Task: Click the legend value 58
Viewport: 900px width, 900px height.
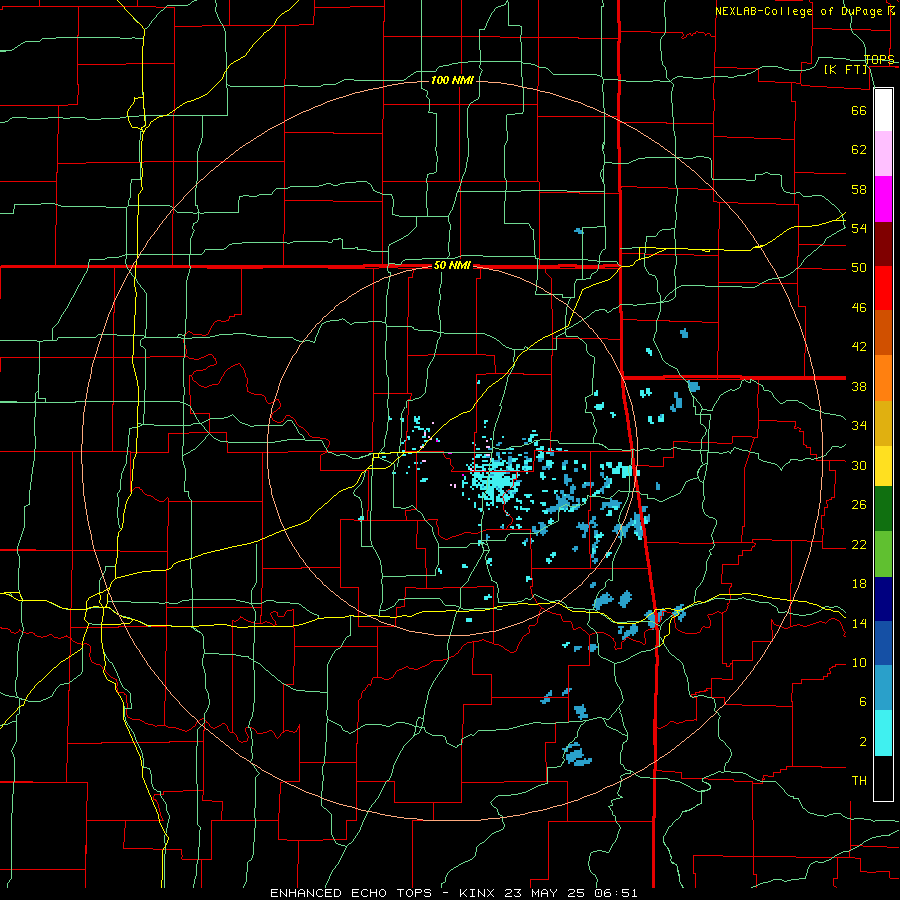Action: pos(859,189)
